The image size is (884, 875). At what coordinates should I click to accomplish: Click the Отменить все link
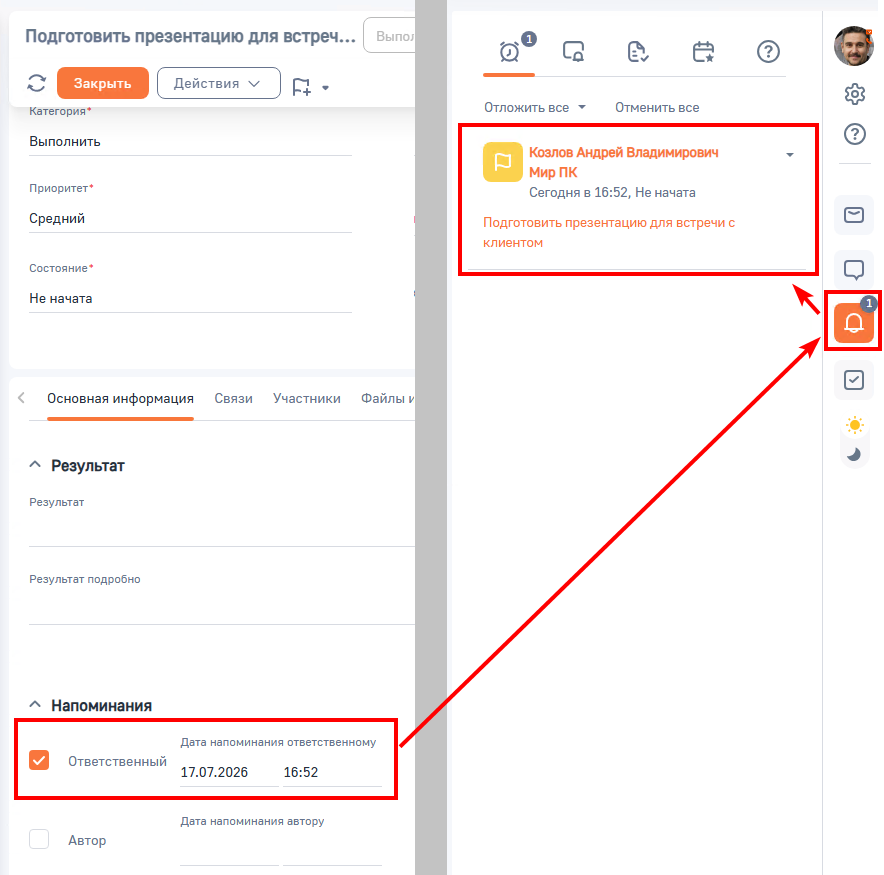coord(657,107)
